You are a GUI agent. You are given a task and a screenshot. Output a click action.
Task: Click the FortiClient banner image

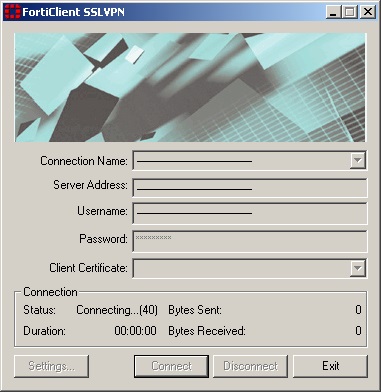coord(190,87)
